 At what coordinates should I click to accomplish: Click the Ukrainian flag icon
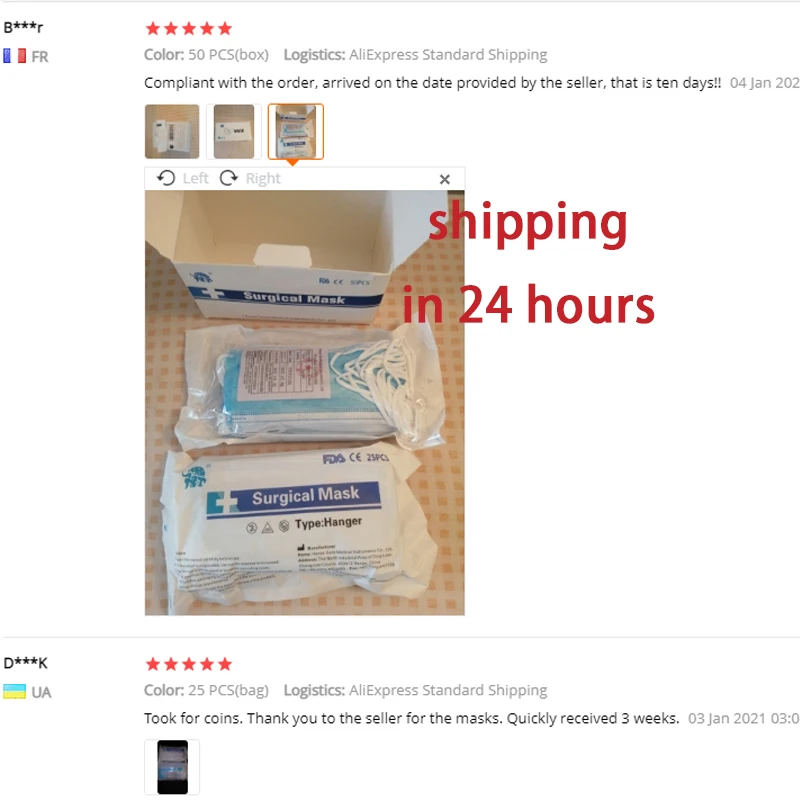point(14,691)
